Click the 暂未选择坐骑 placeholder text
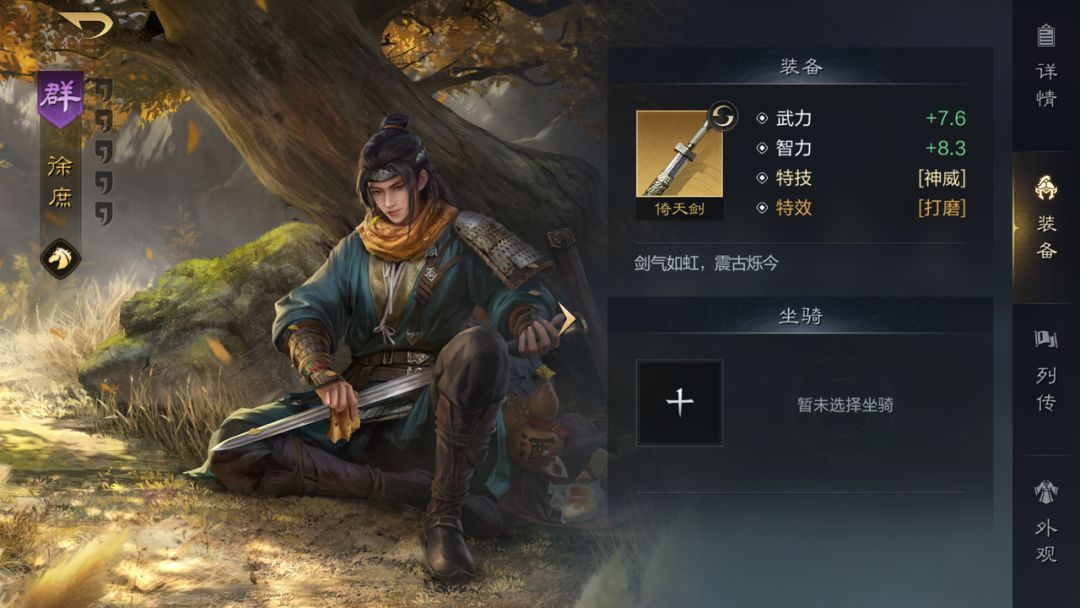 (x=845, y=405)
